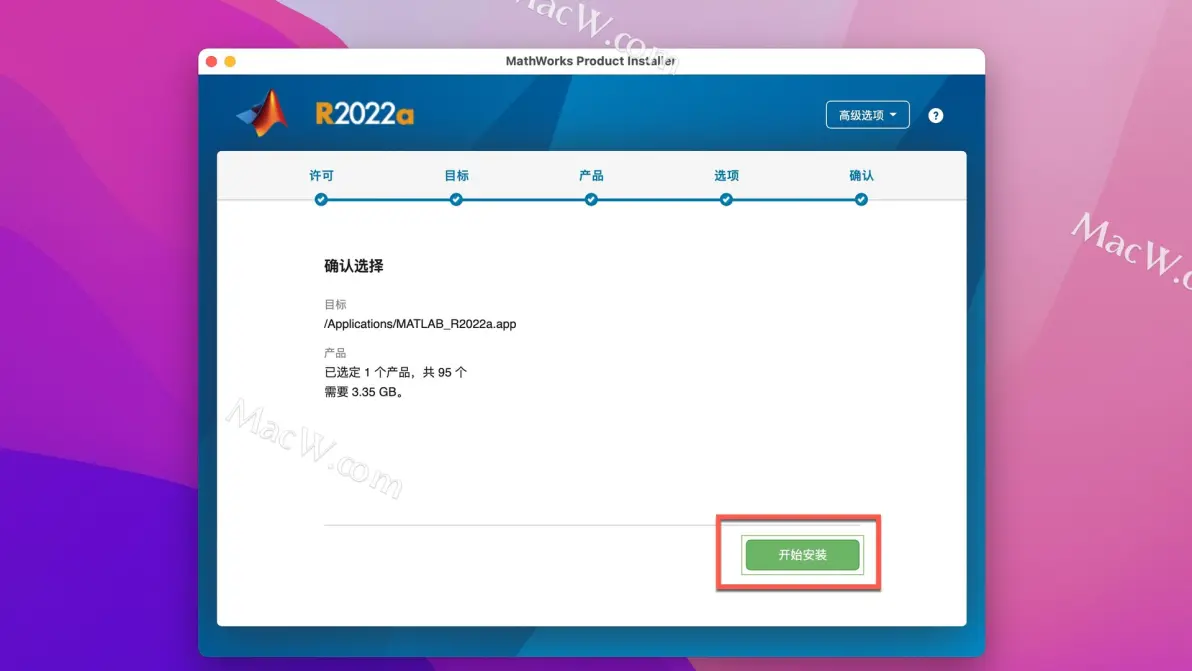Go to the 选项 step
Viewport: 1192px width, 671px height.
click(x=726, y=176)
